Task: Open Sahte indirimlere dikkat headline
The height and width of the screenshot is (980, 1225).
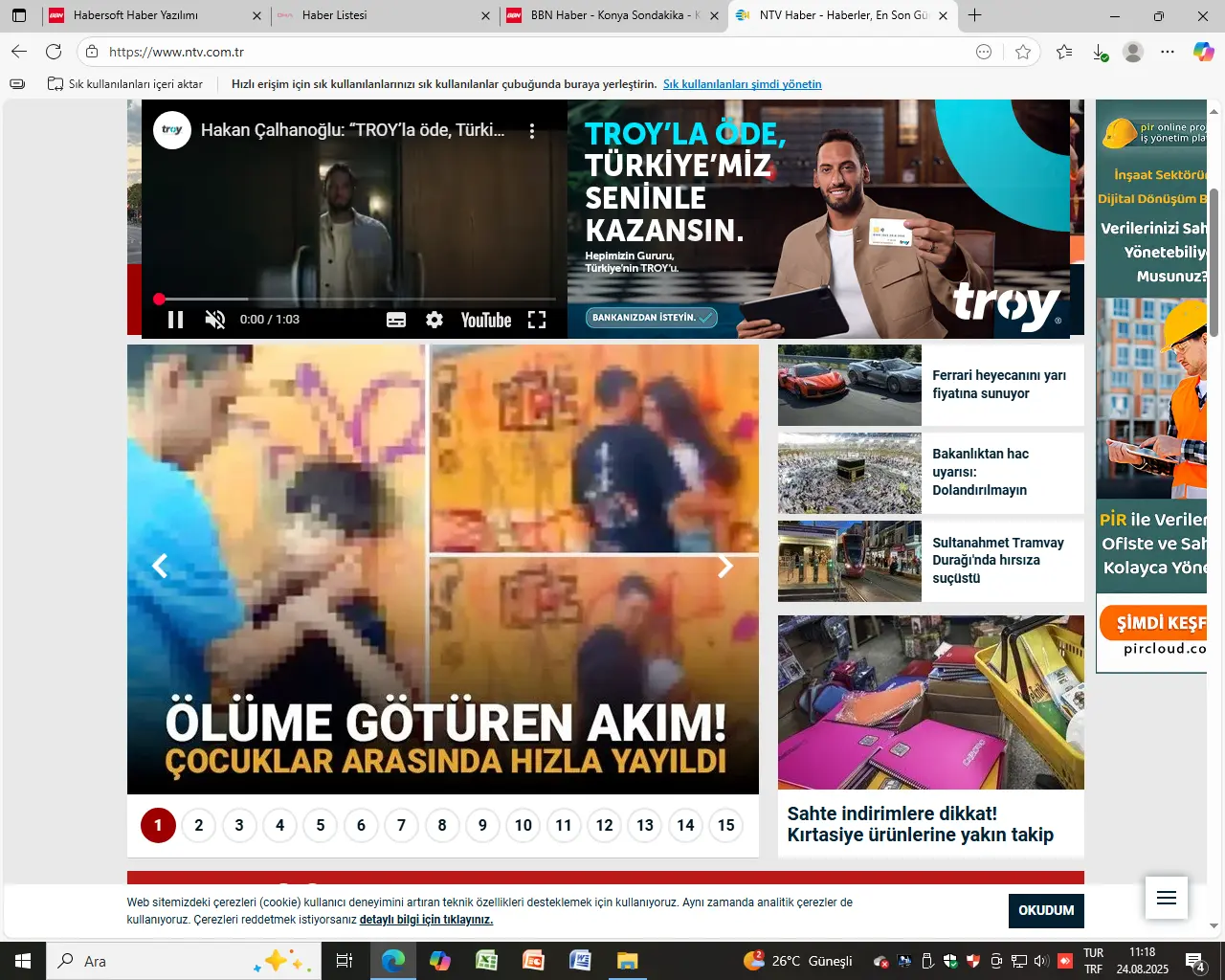Action: pyautogui.click(x=921, y=824)
